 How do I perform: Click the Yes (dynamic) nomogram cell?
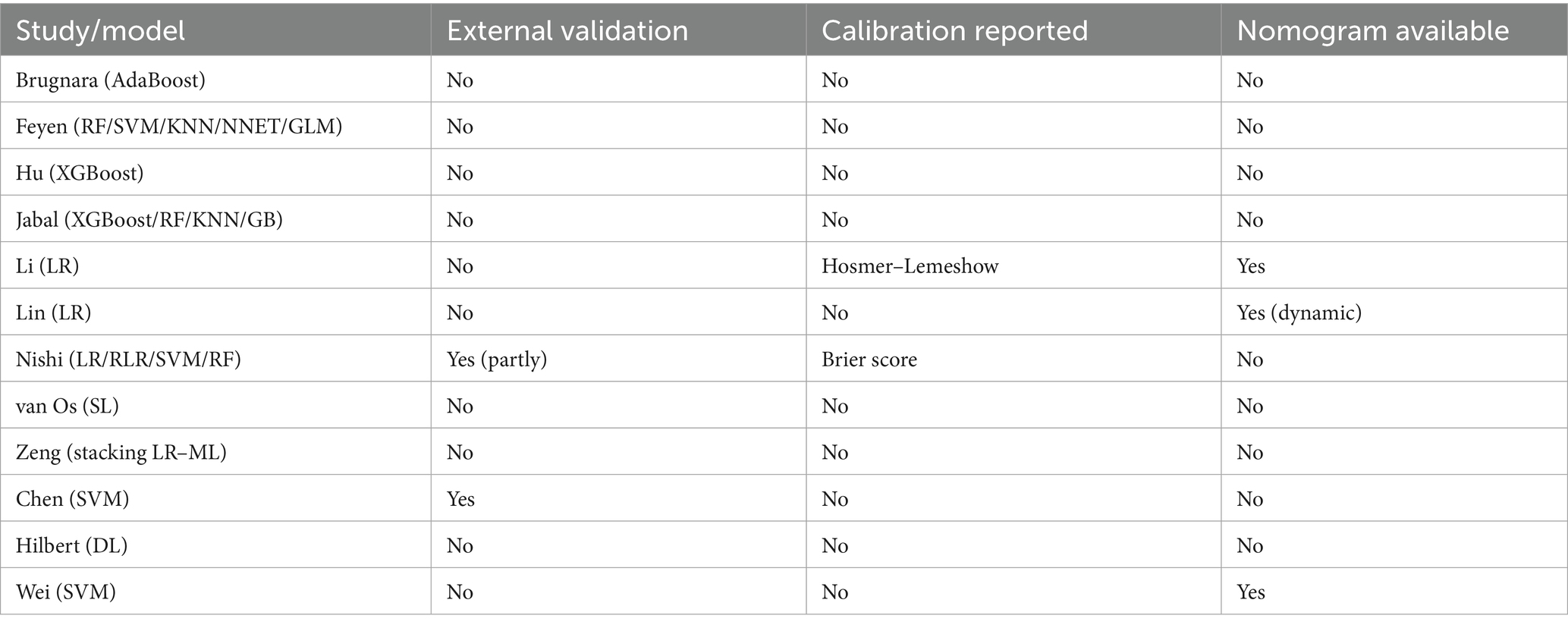[x=1299, y=312]
